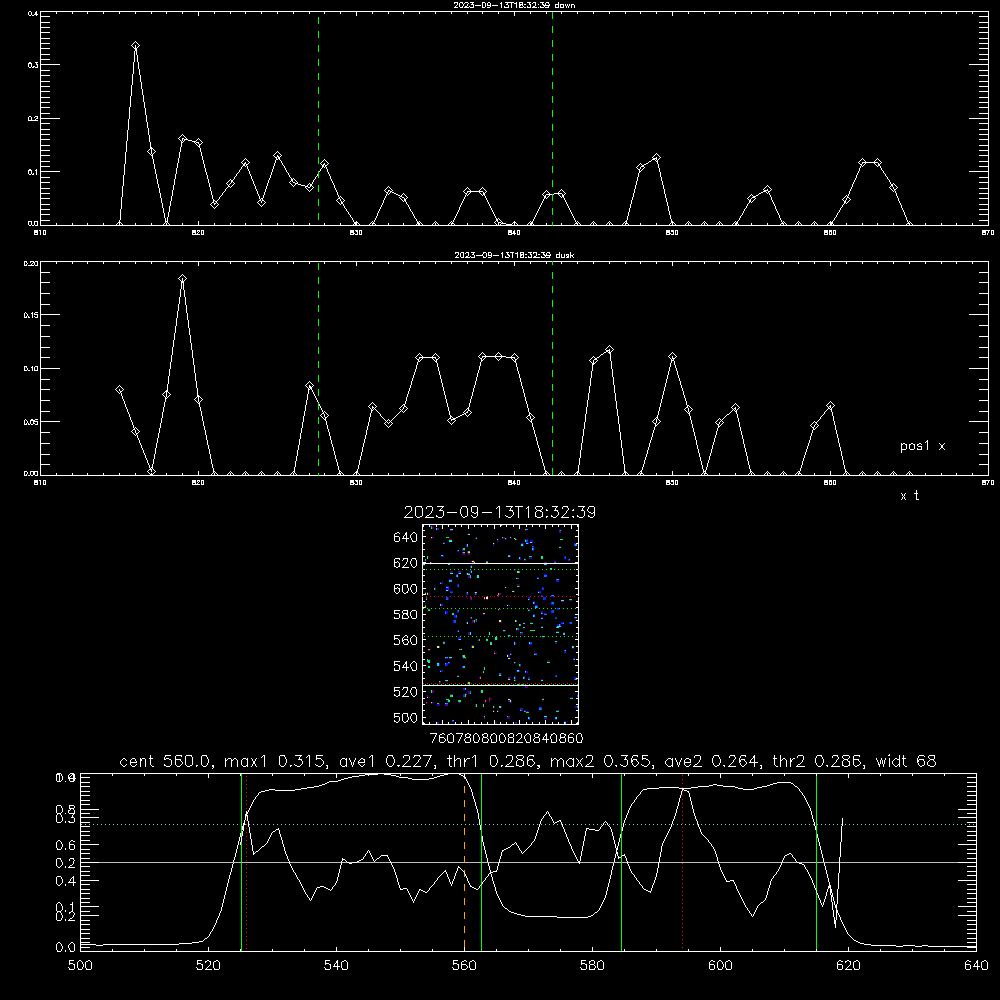Click the tallest peak diamond in dusk plot
This screenshot has height=1000, width=1000.
(x=182, y=279)
